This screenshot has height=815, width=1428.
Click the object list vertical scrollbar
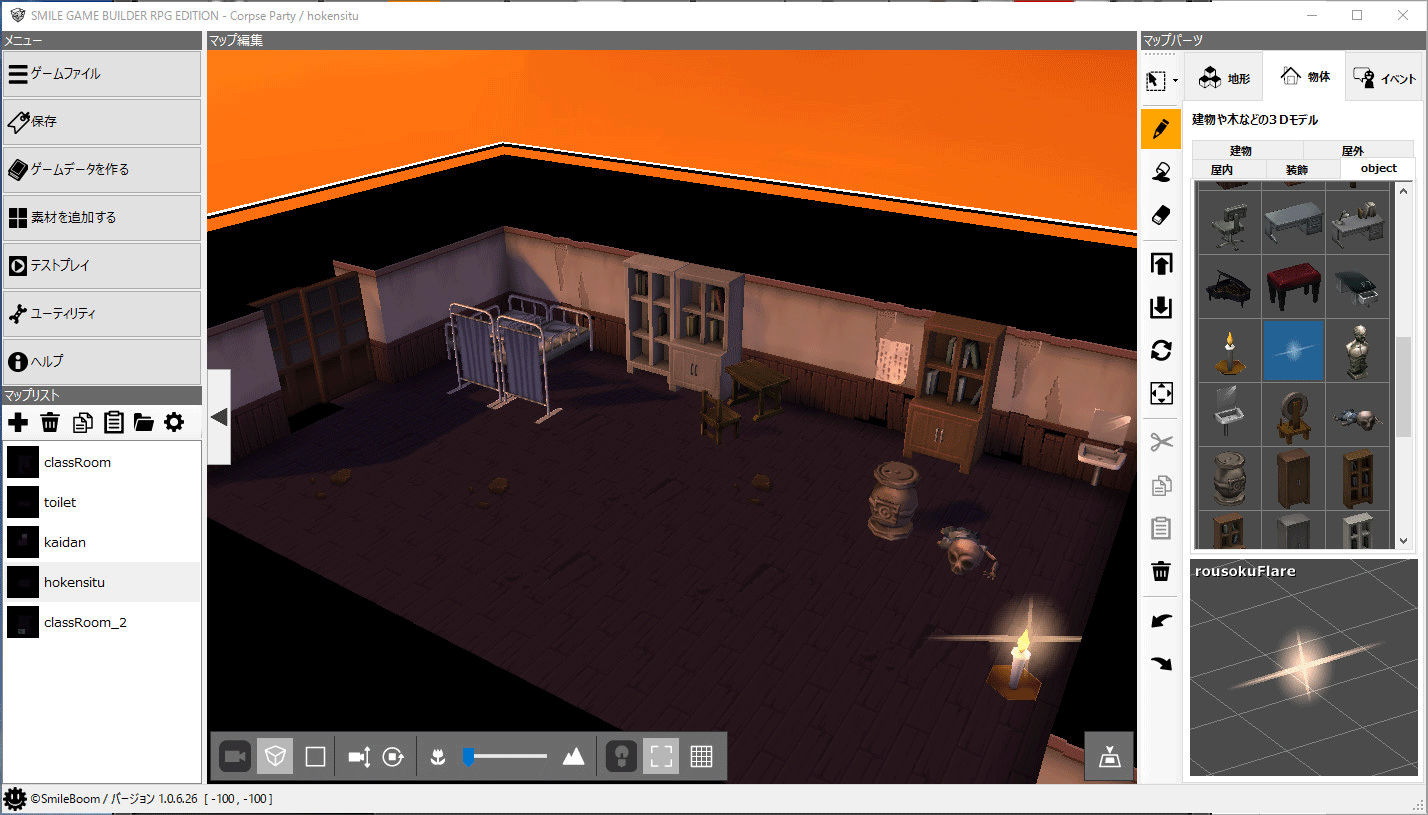(1404, 386)
